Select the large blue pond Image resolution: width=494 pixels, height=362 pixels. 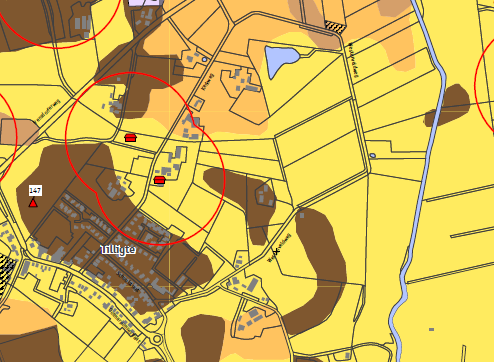tap(280, 60)
